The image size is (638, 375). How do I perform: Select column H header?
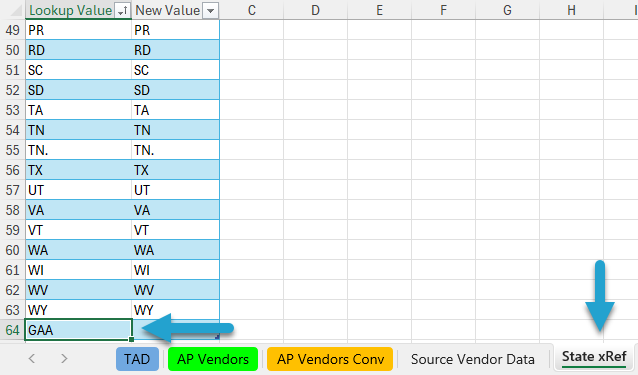[x=571, y=10]
